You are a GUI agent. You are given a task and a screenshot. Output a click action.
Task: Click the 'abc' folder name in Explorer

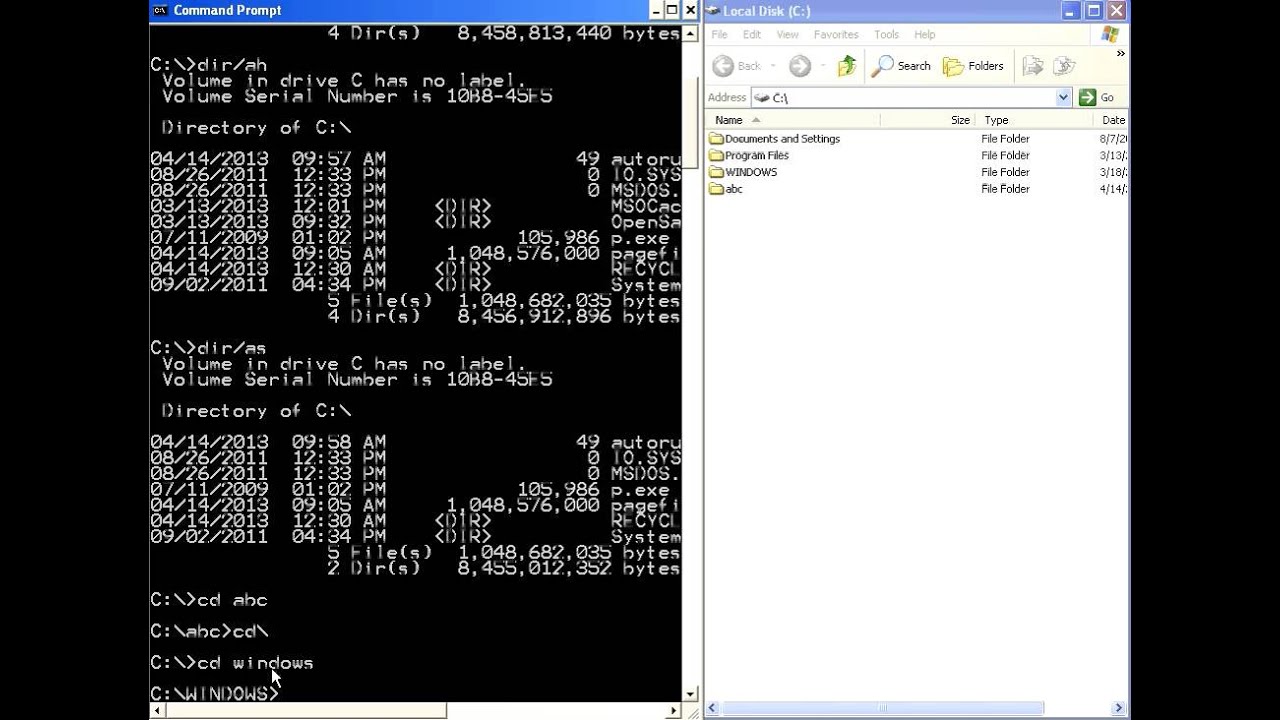coord(734,188)
